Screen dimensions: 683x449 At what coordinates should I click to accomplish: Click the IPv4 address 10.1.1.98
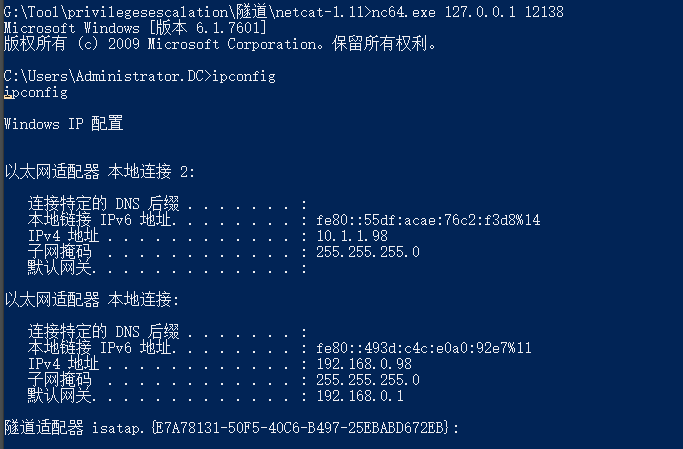point(352,236)
